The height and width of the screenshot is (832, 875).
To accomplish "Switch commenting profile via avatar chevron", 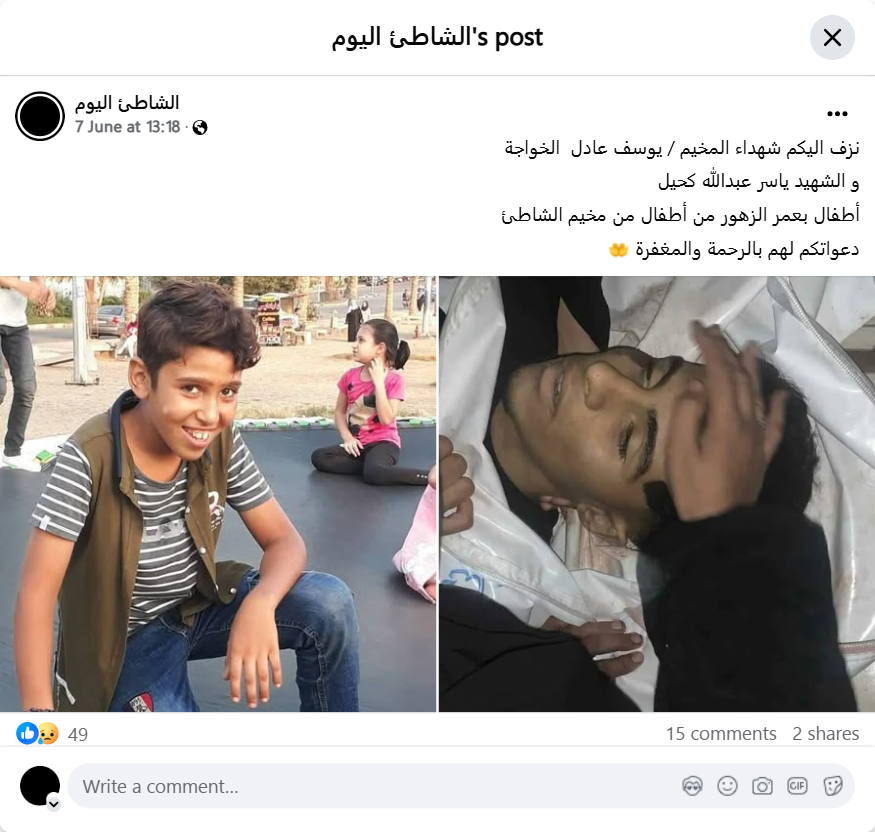I will [x=54, y=804].
